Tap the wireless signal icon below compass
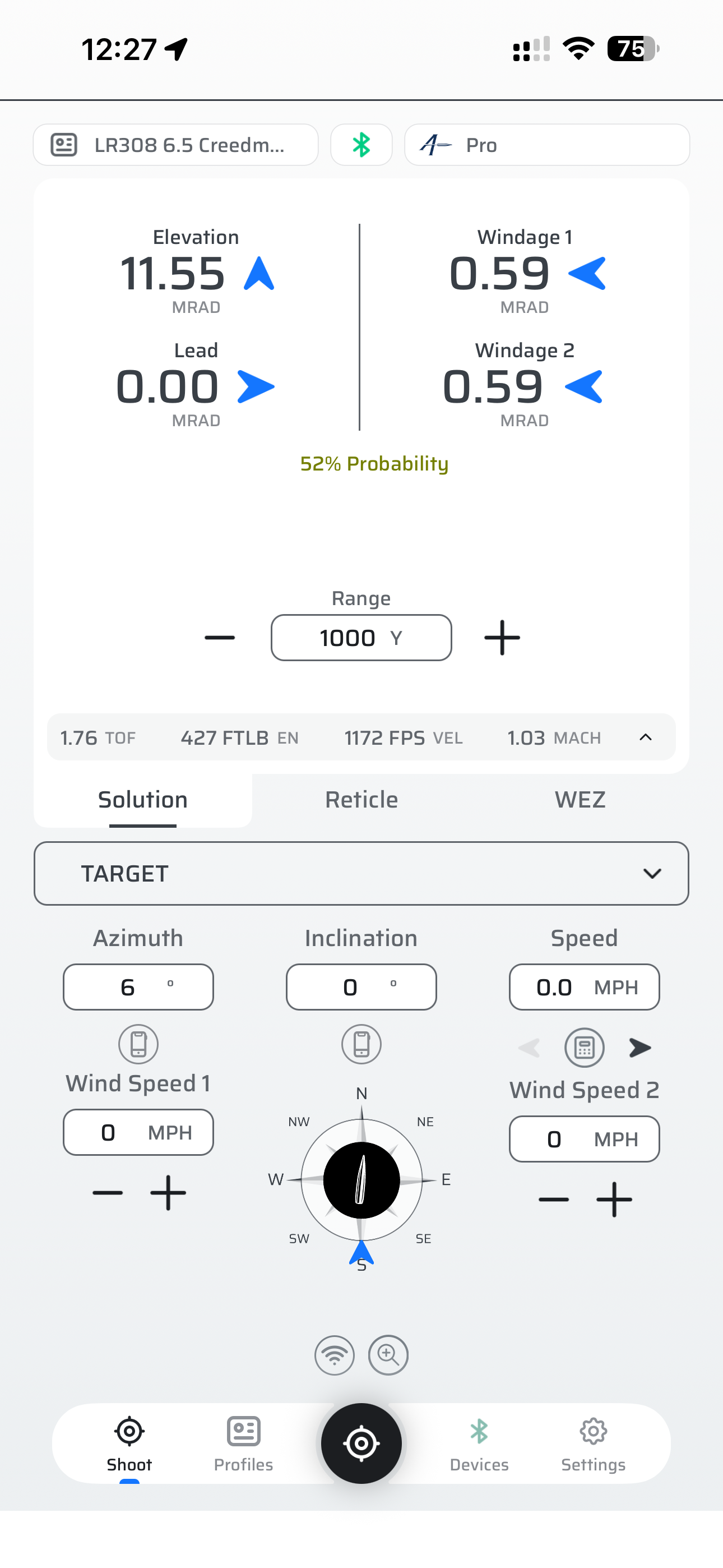723x1568 pixels. pos(334,1355)
